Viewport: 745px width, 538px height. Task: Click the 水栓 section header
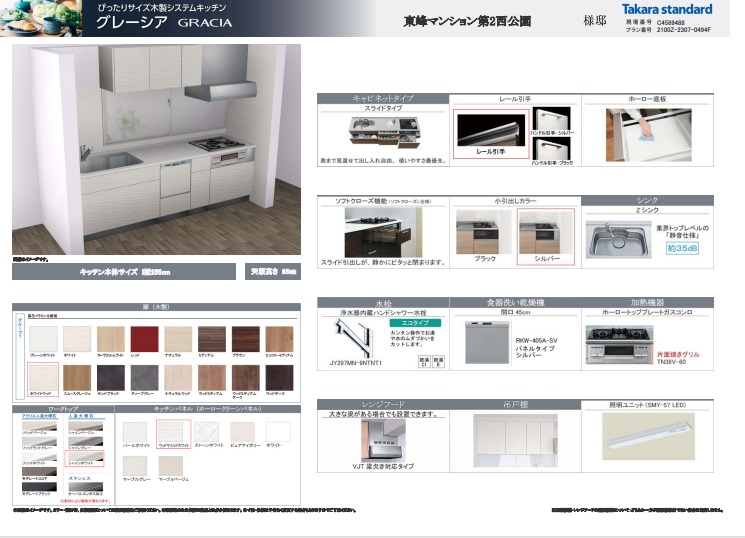pyautogui.click(x=383, y=303)
